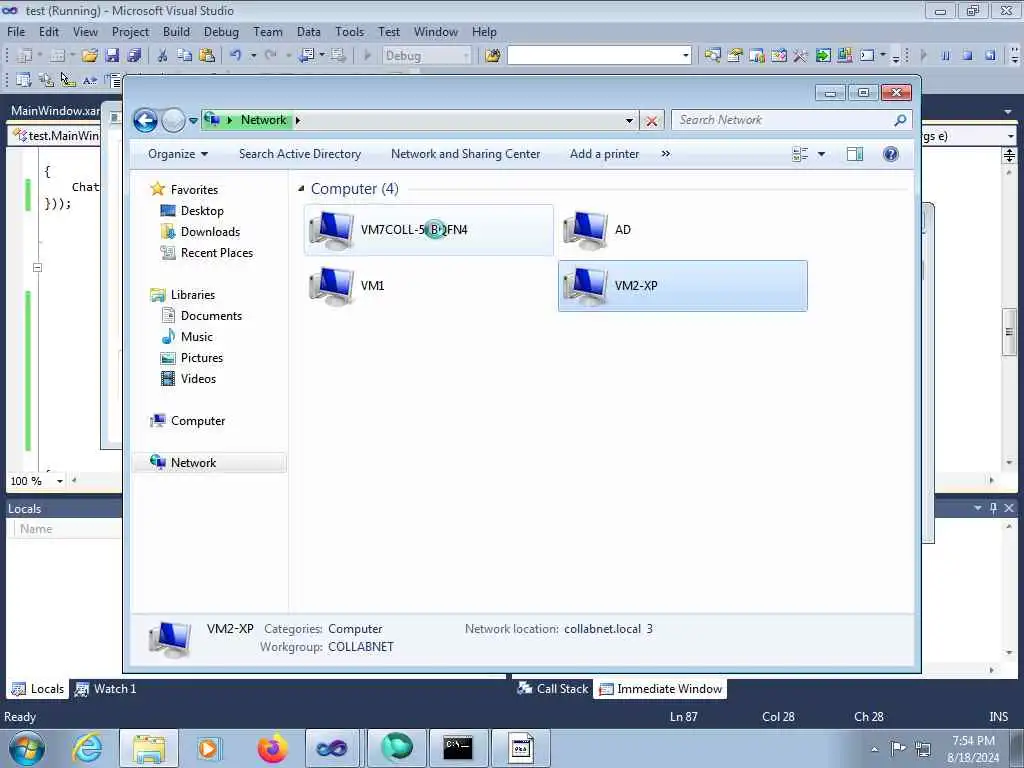
Task: Open the Find combo box dropdown
Action: coord(686,56)
